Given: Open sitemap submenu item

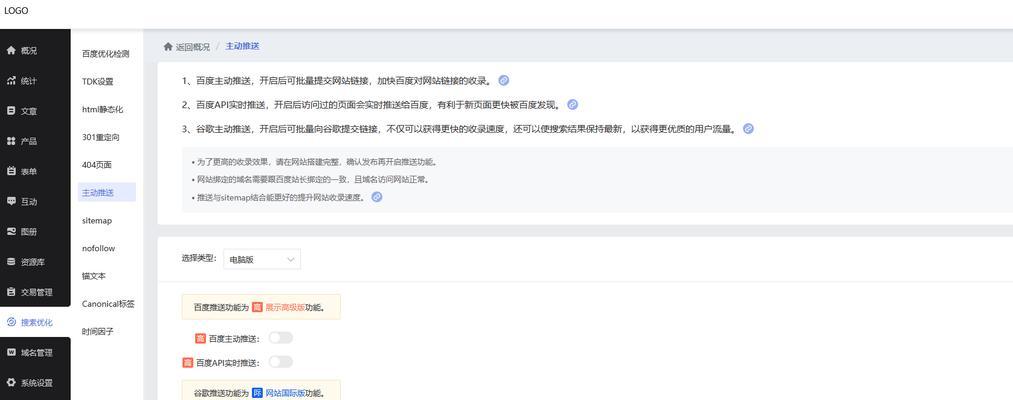Looking at the screenshot, I should coord(97,220).
